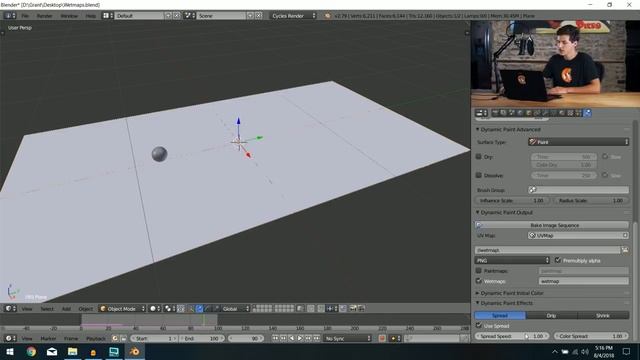The height and width of the screenshot is (360, 640).
Task: Open the Surface Type Paint dropdown
Action: (x=578, y=142)
